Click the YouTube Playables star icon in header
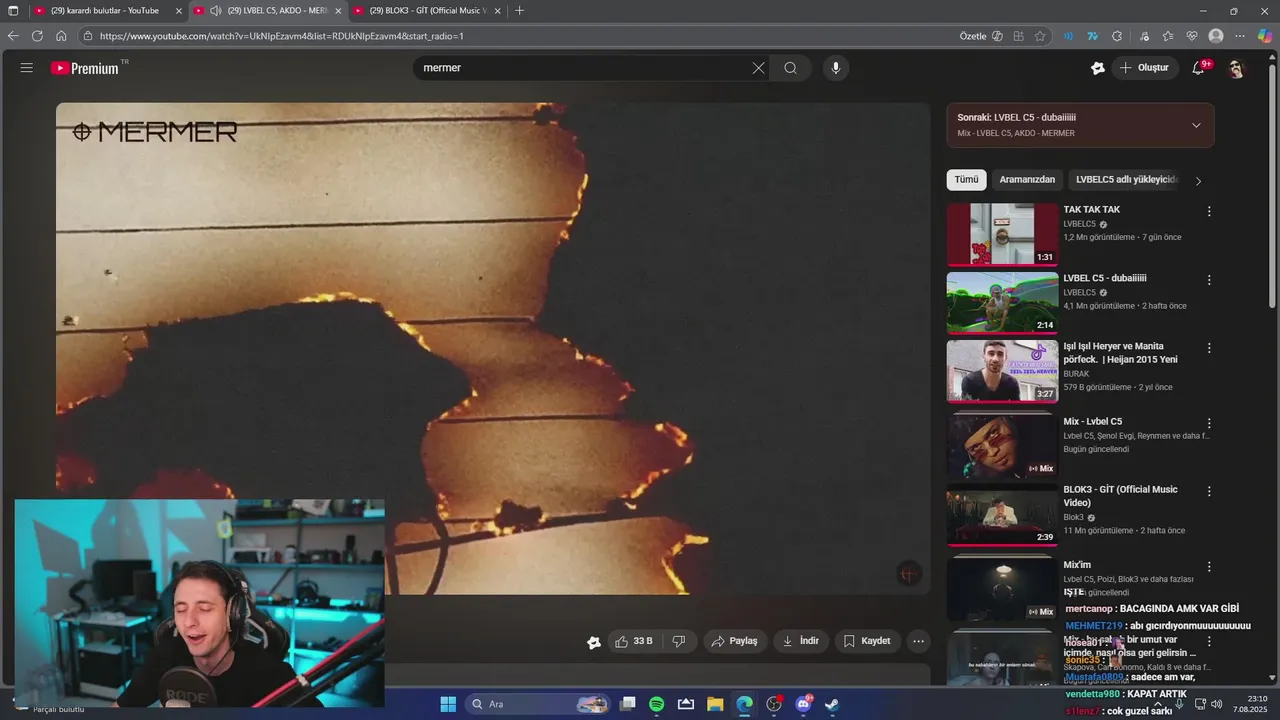The height and width of the screenshot is (720, 1280). click(1097, 68)
